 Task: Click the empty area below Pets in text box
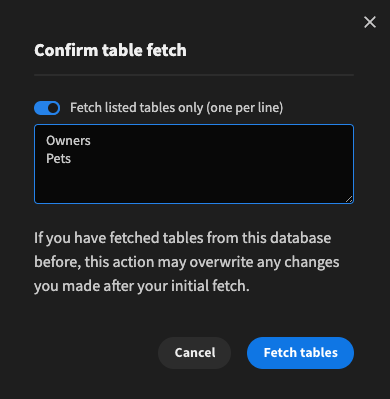[194, 184]
